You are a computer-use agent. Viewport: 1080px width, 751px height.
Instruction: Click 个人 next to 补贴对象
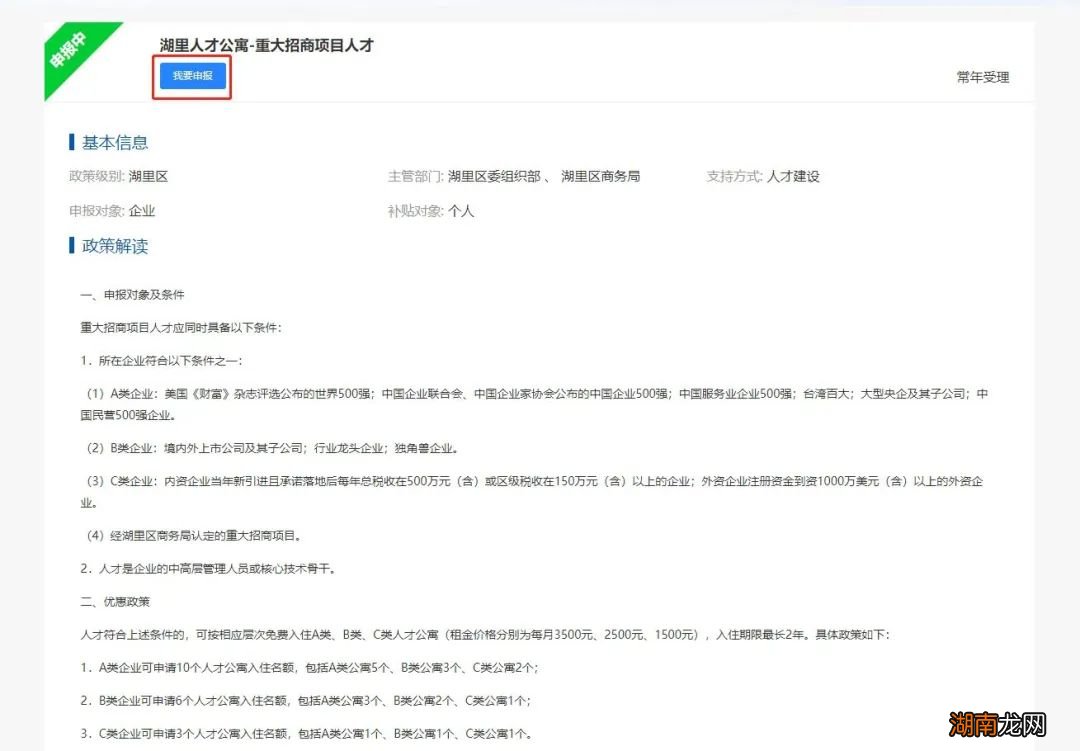[461, 211]
